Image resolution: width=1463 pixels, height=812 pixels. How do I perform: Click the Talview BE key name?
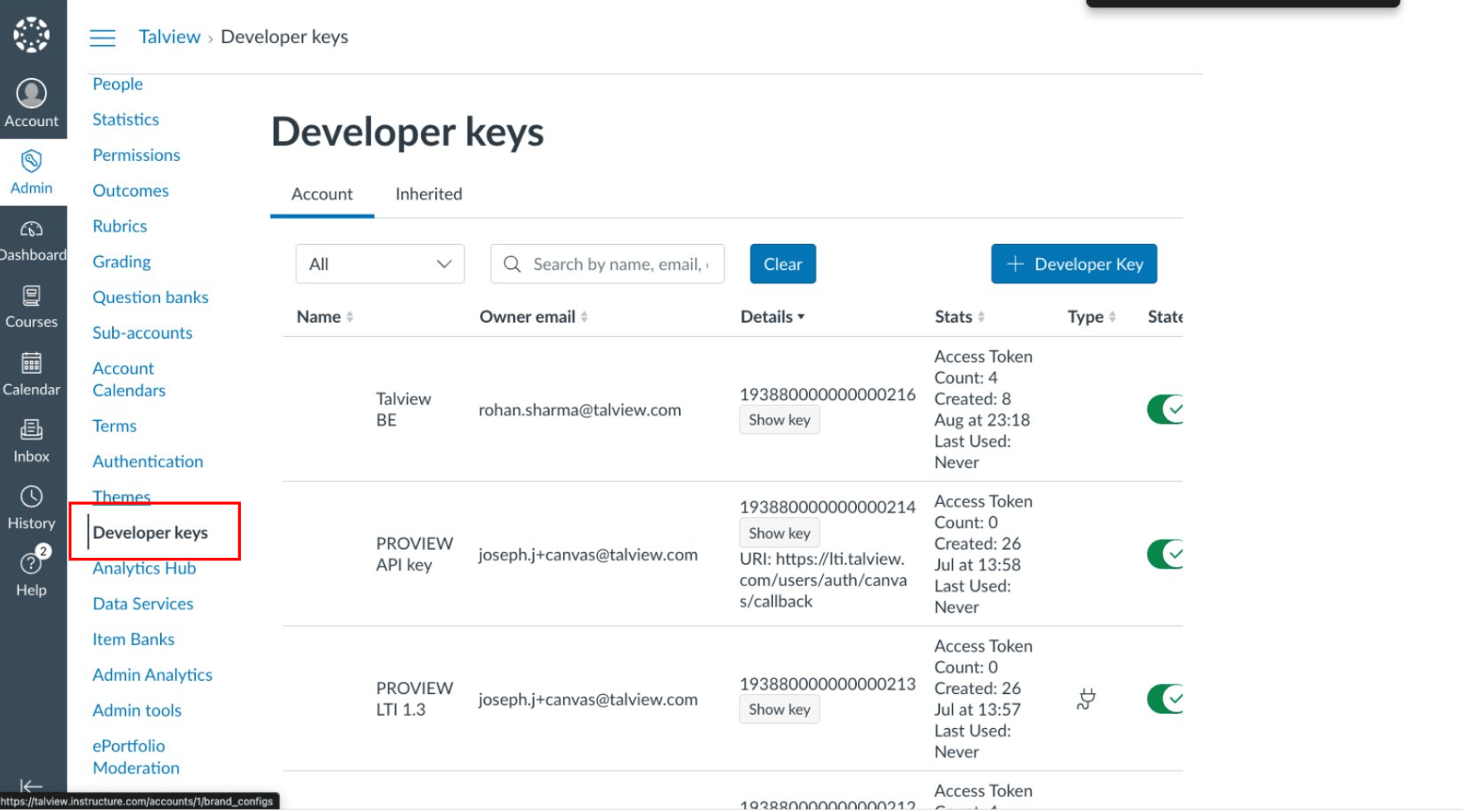tap(404, 409)
